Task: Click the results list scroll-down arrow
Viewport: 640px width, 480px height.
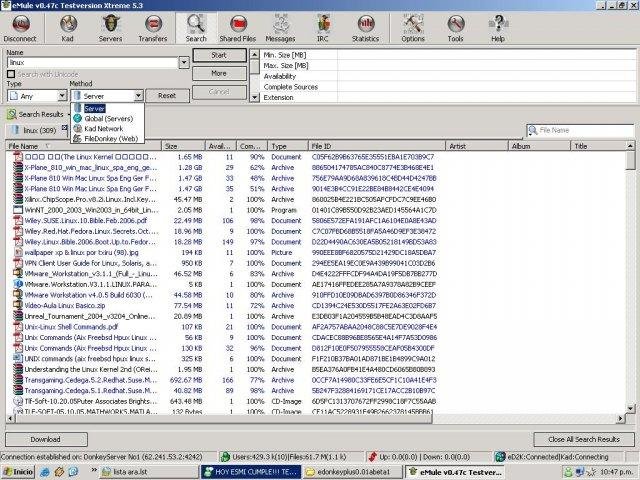Action: (x=630, y=408)
